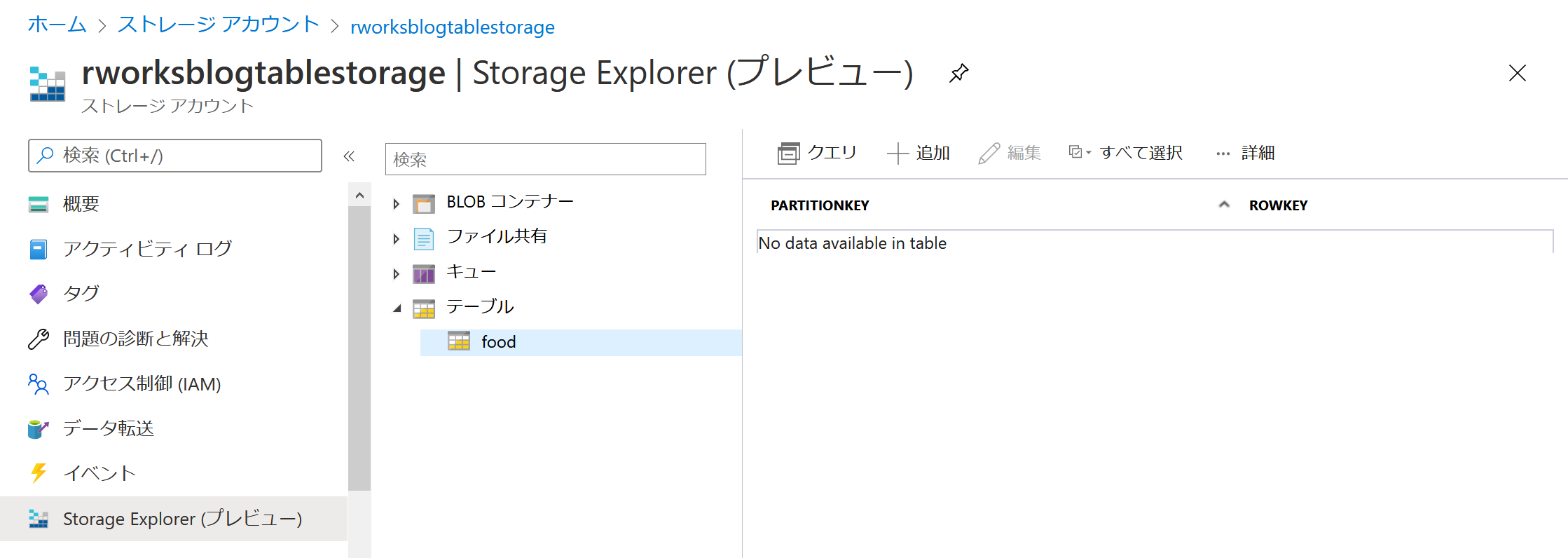Image resolution: width=1568 pixels, height=558 pixels.
Task: Open アクセス制御 (IAM) in the sidebar
Action: pos(142,383)
